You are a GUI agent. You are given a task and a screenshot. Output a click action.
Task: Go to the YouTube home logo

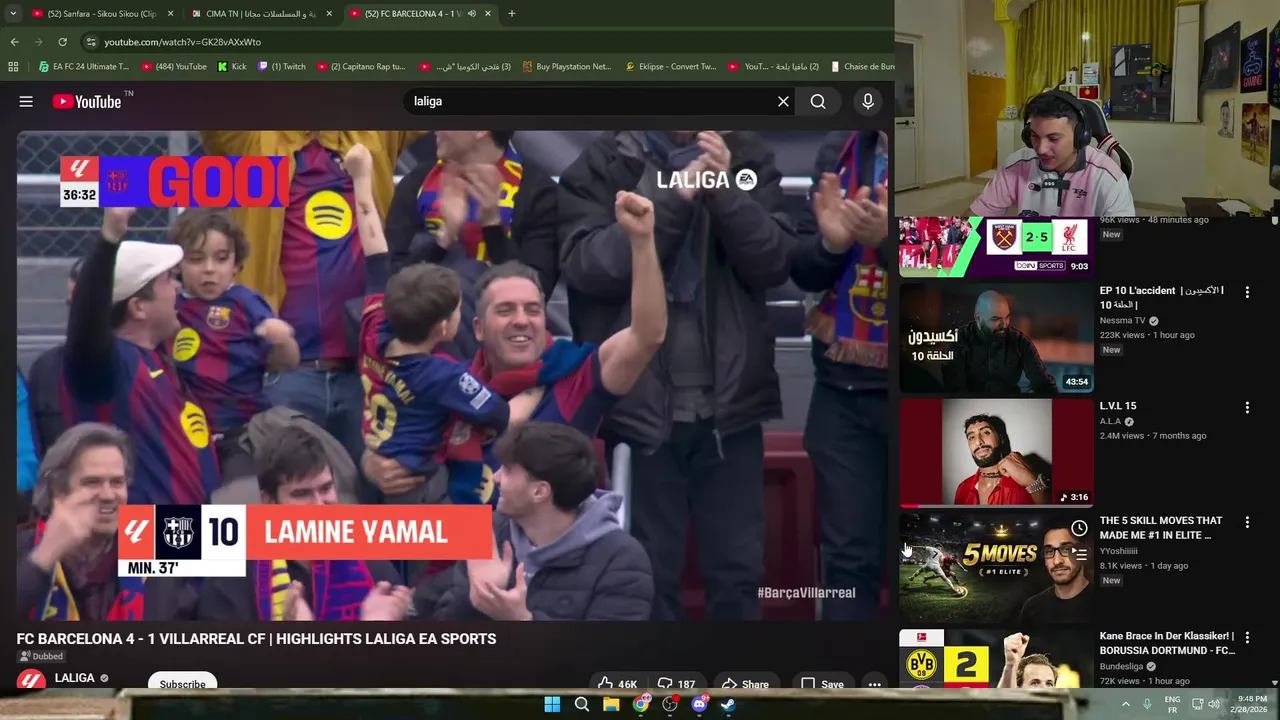click(x=86, y=101)
